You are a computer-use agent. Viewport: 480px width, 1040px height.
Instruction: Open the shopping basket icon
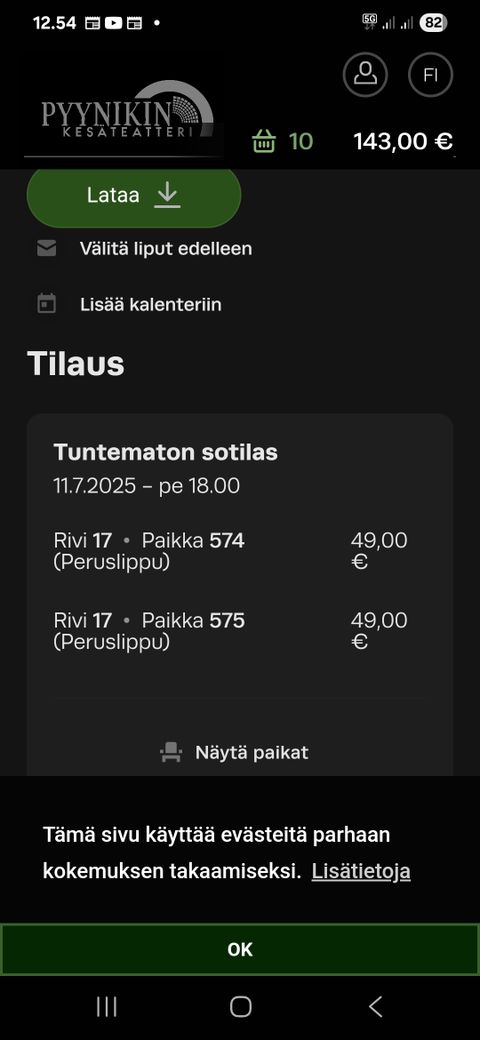[x=264, y=141]
